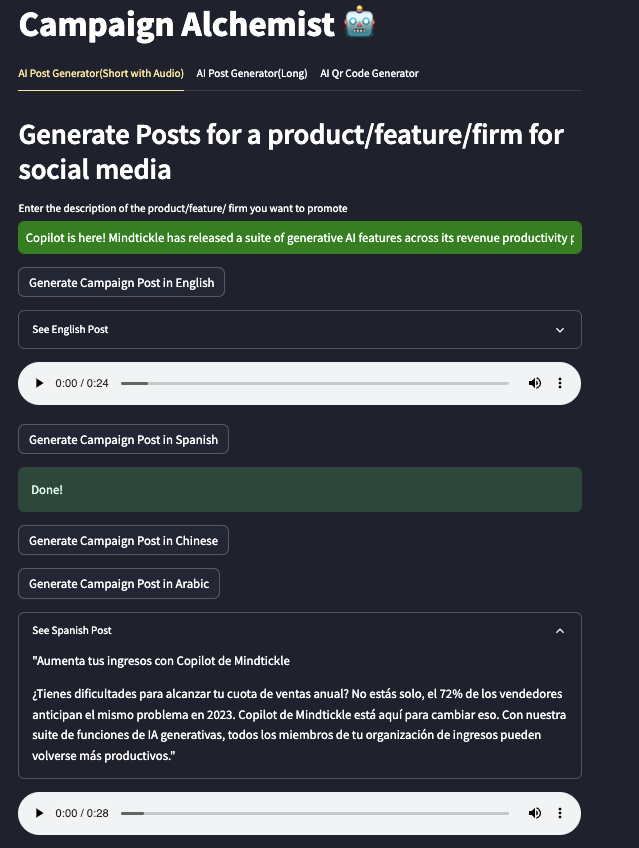
Task: Play the English post audio
Action: pyautogui.click(x=39, y=383)
